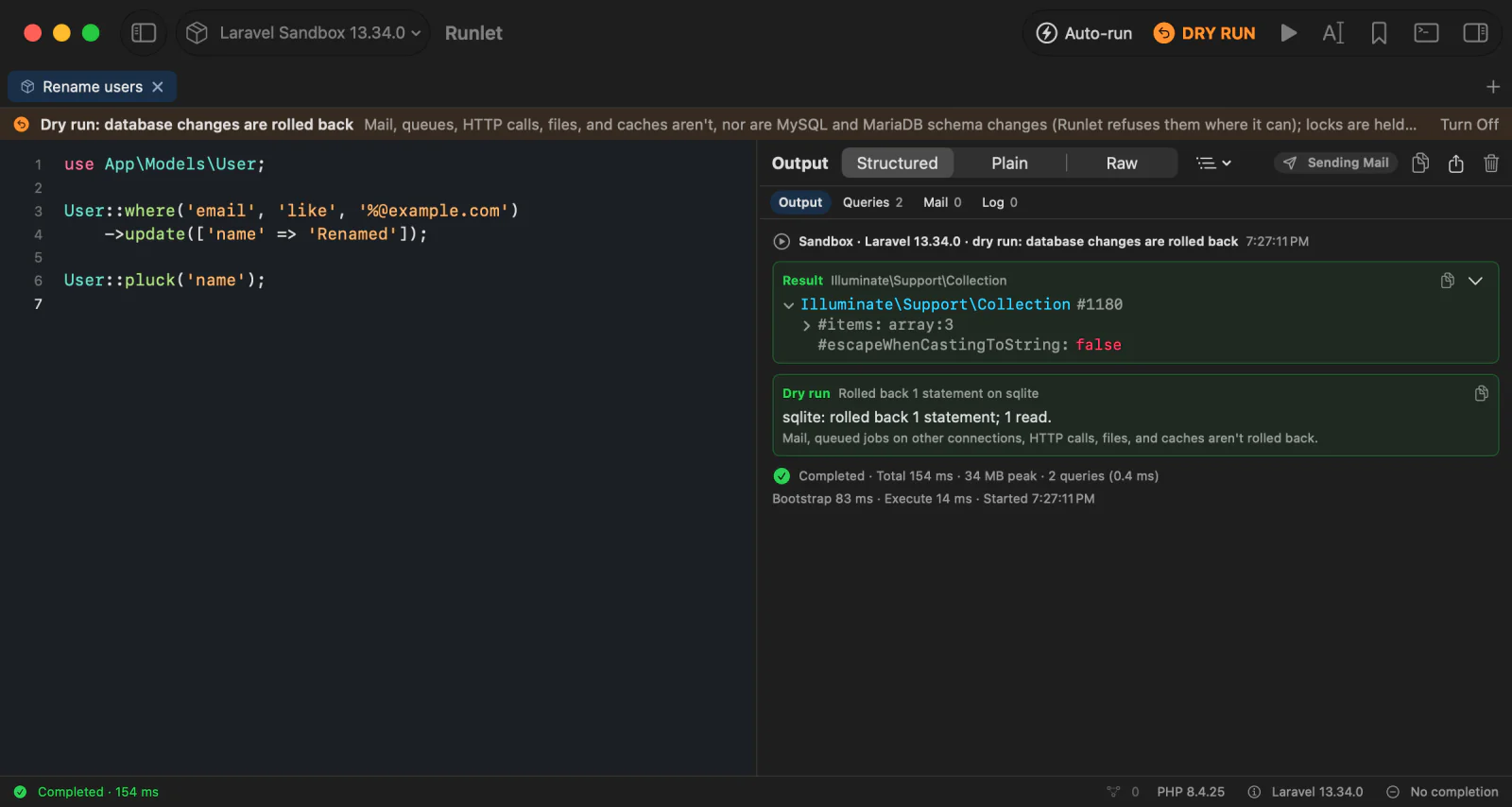Switch output to Raw view

tap(1122, 163)
